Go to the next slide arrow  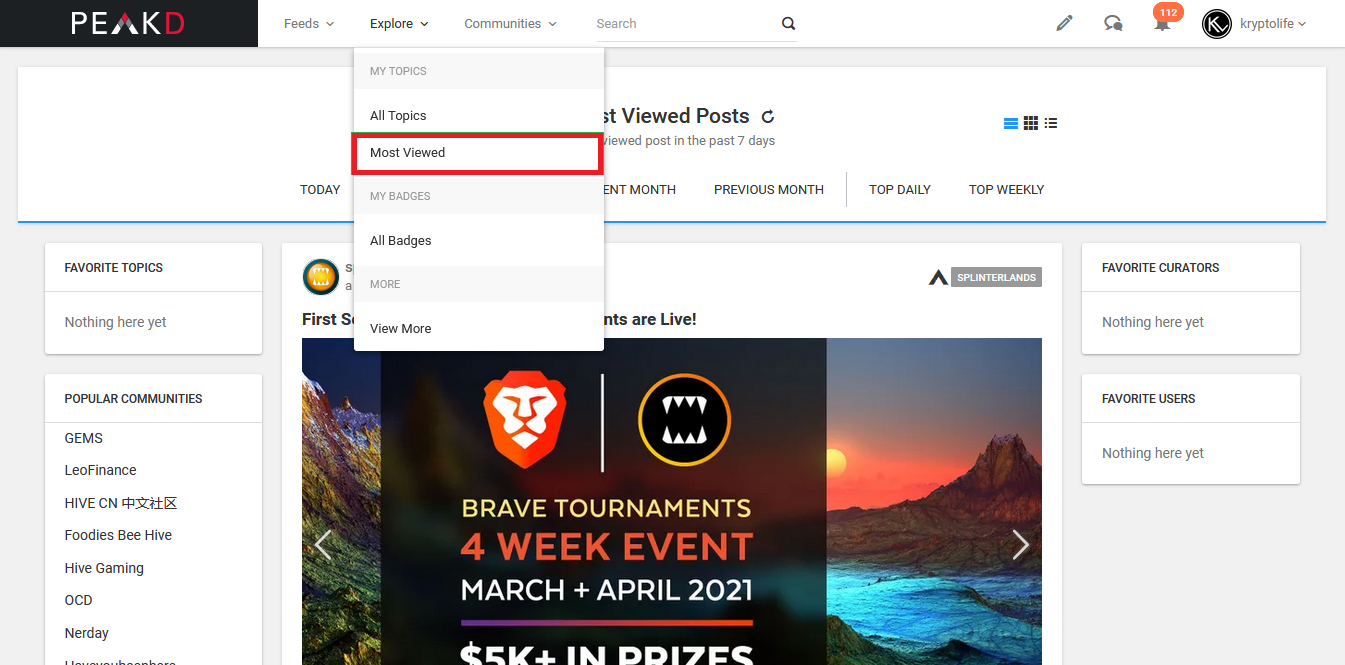[x=1020, y=545]
